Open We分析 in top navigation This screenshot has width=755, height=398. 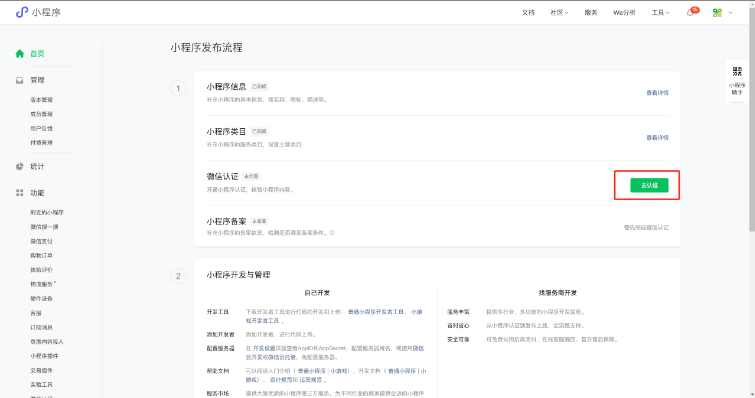pyautogui.click(x=624, y=13)
